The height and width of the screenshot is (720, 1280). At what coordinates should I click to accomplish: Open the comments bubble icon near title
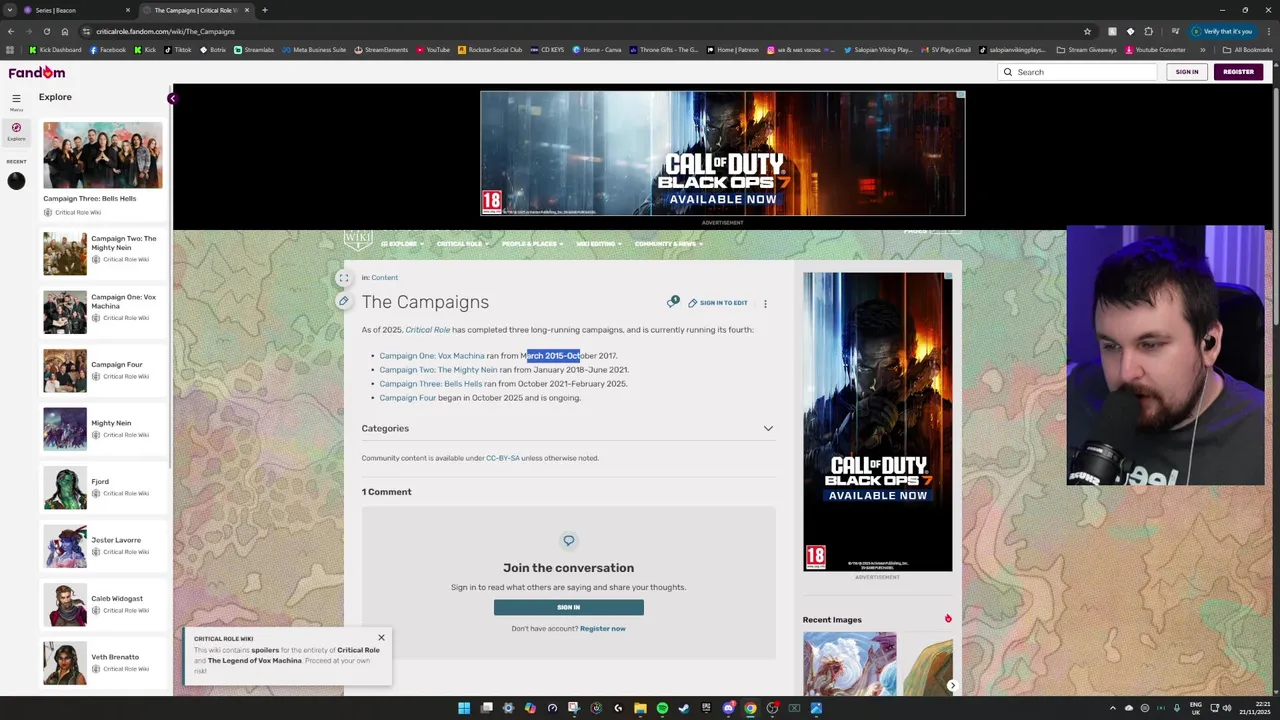pyautogui.click(x=673, y=302)
